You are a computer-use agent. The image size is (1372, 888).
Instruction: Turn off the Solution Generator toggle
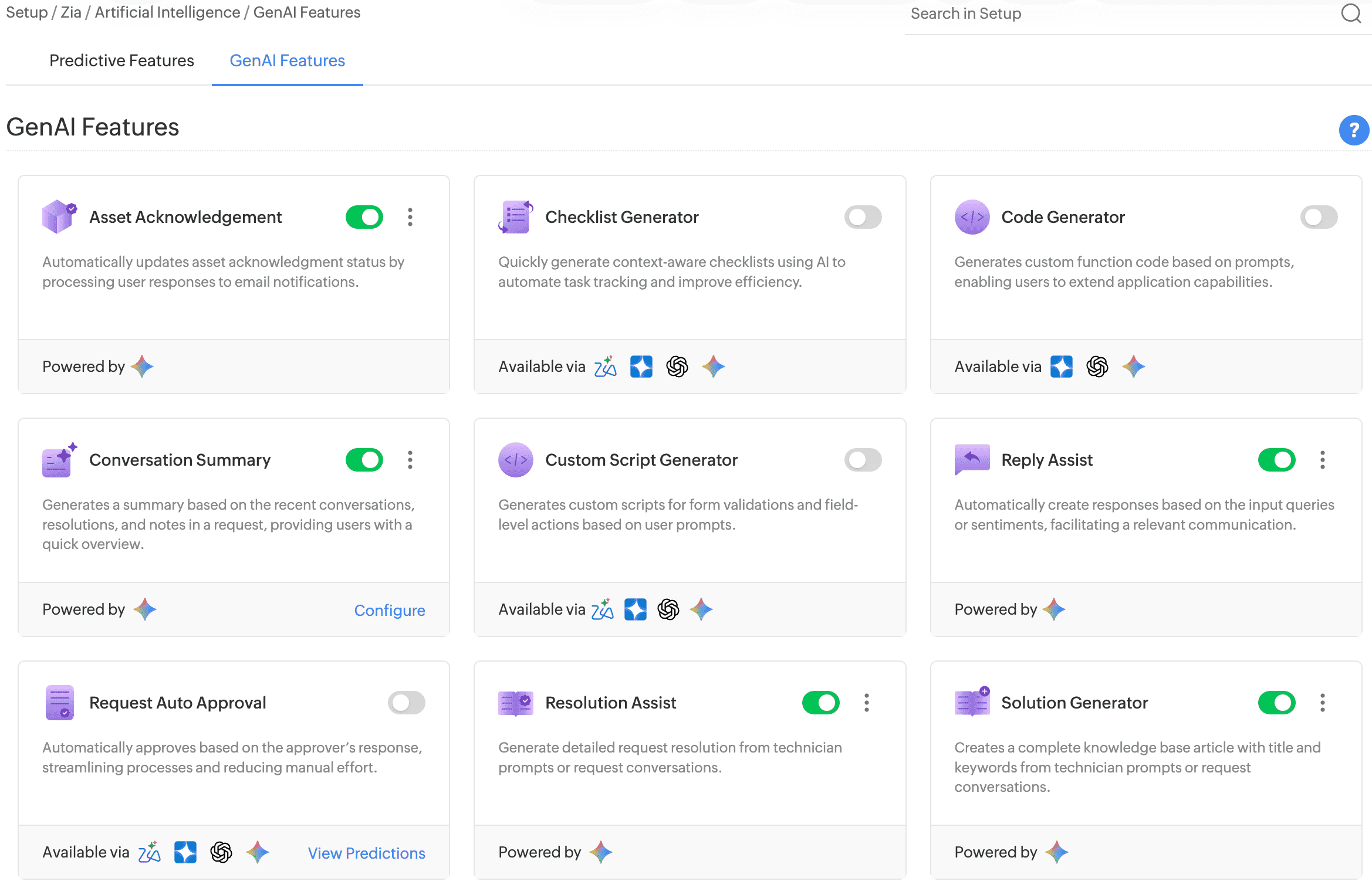click(1276, 703)
